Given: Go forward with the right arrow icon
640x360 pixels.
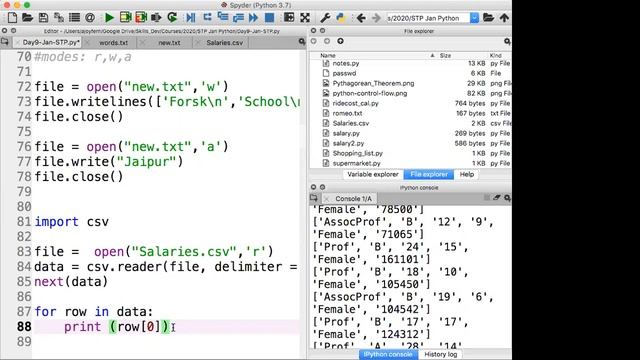Looking at the screenshot, I should (x=376, y=18).
